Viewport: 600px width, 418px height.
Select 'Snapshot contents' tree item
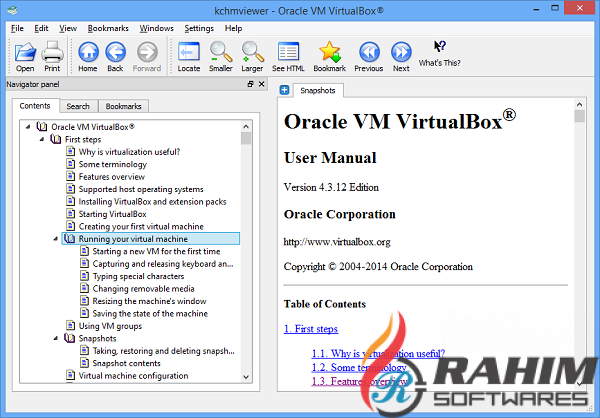pos(126,363)
